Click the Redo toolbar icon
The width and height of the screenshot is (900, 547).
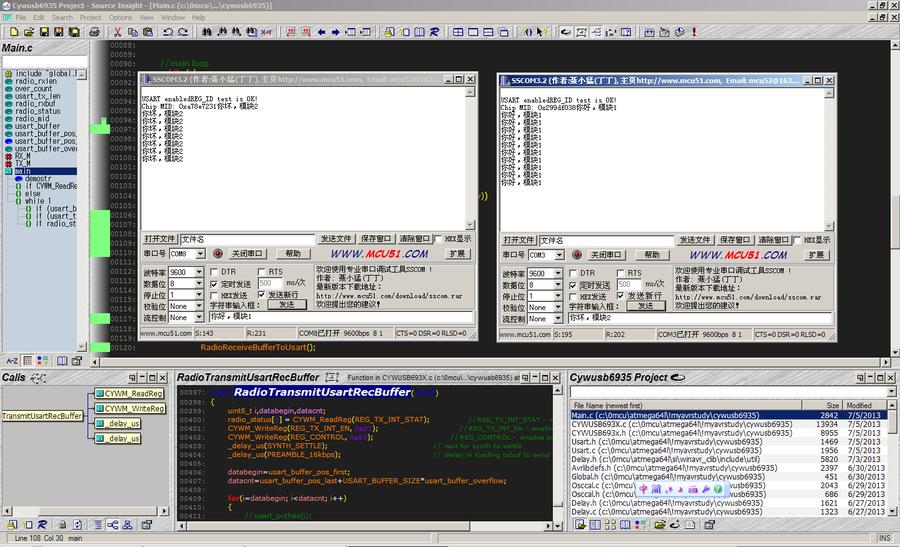(183, 32)
